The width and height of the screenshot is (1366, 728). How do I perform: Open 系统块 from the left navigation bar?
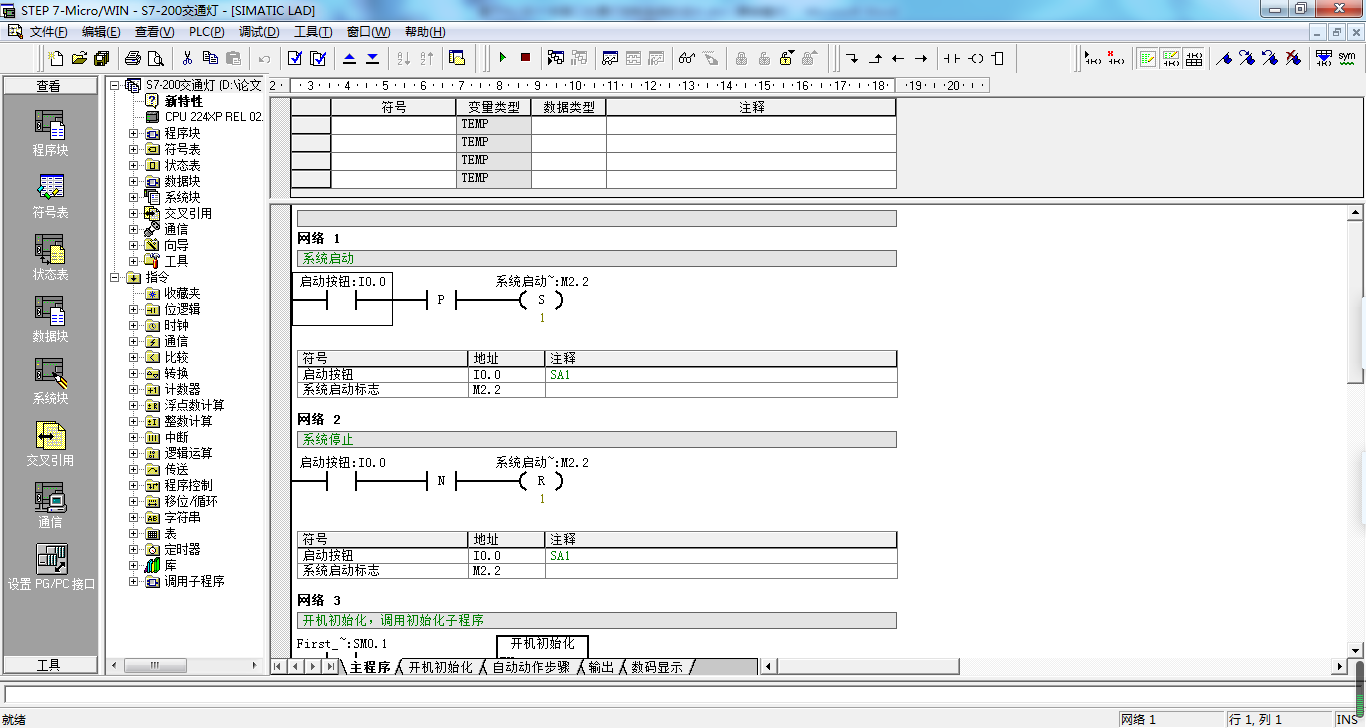click(x=50, y=381)
